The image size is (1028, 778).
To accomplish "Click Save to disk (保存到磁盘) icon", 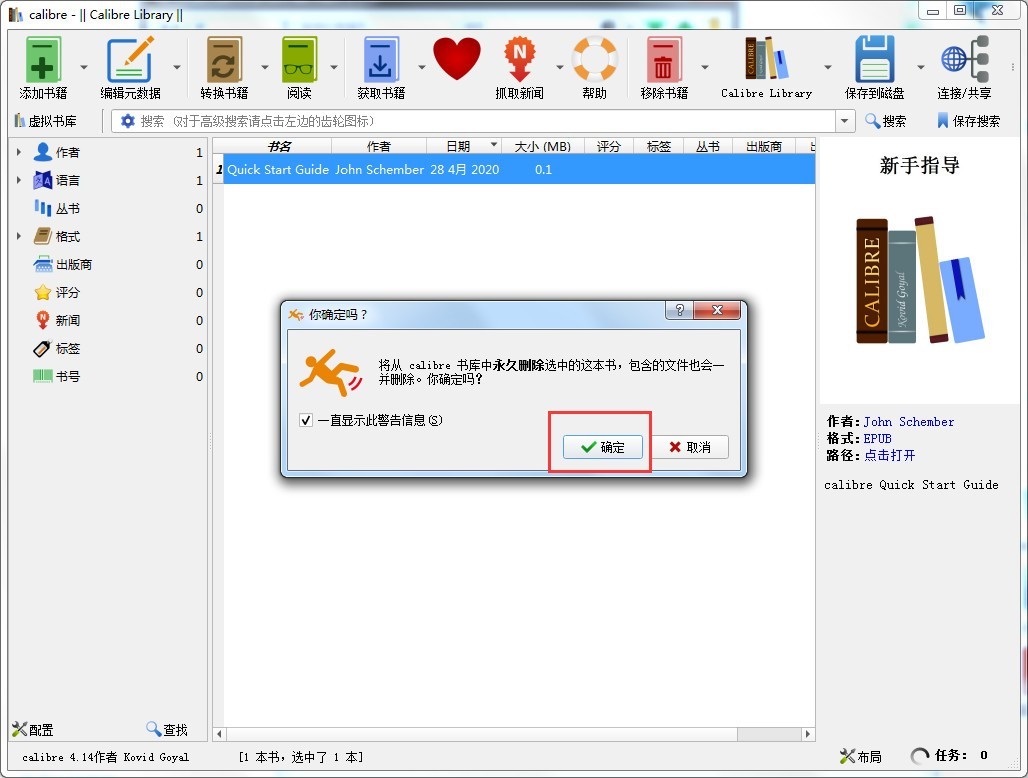I will (874, 60).
